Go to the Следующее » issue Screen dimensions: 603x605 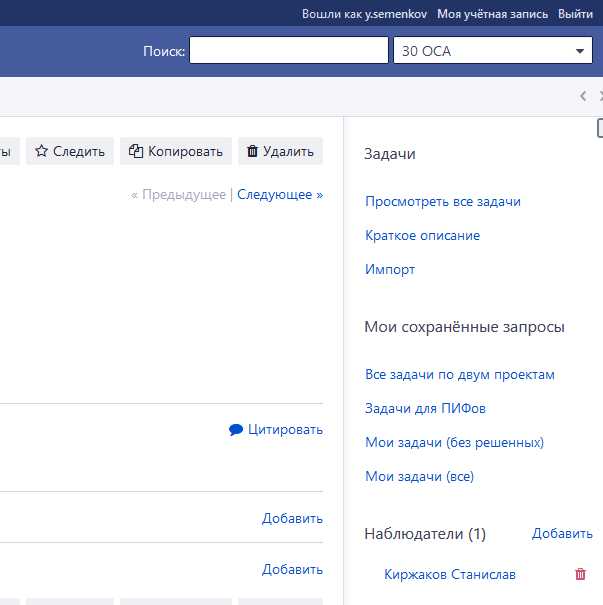pos(280,194)
